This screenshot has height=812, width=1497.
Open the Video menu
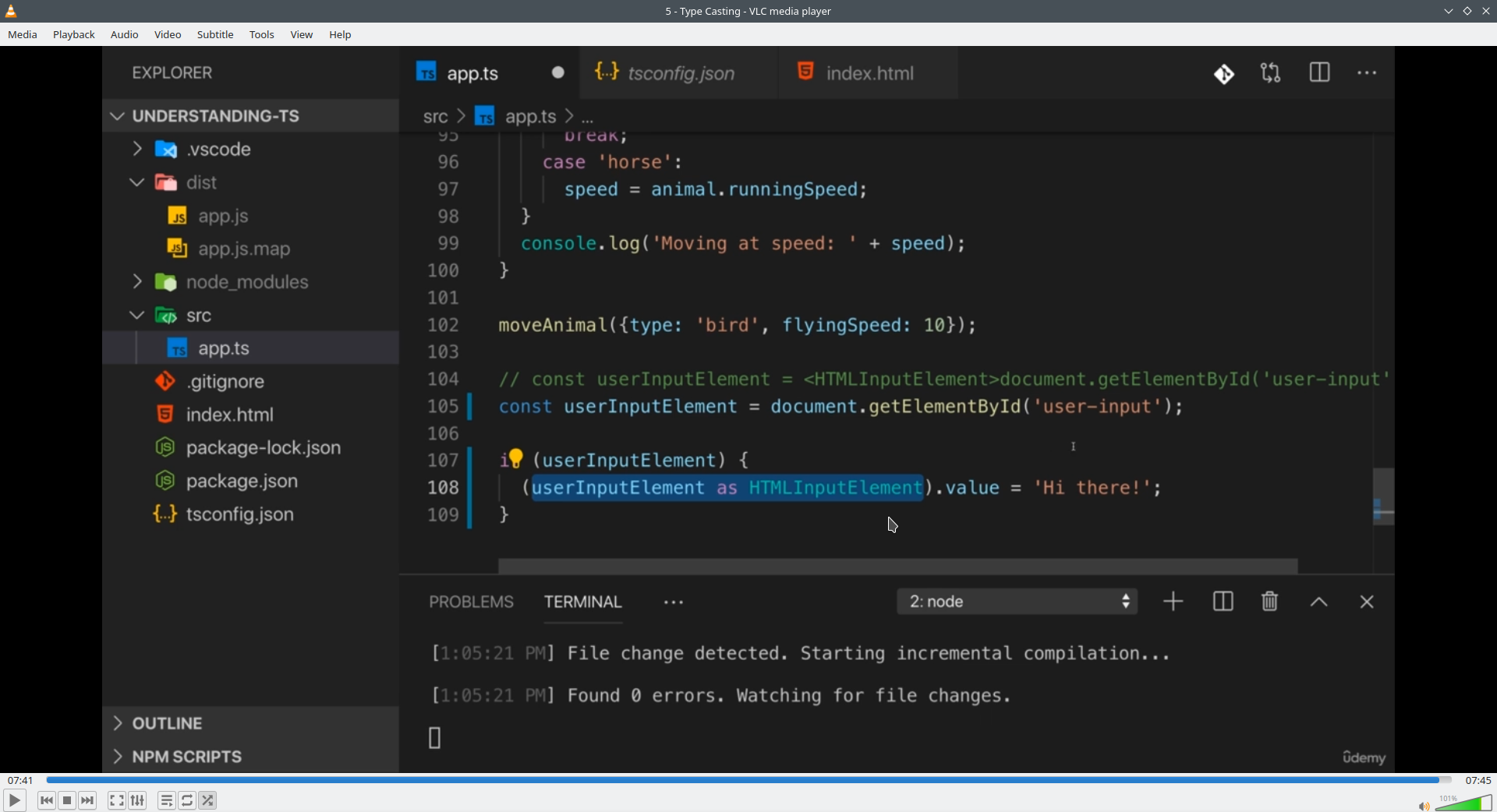pos(168,34)
